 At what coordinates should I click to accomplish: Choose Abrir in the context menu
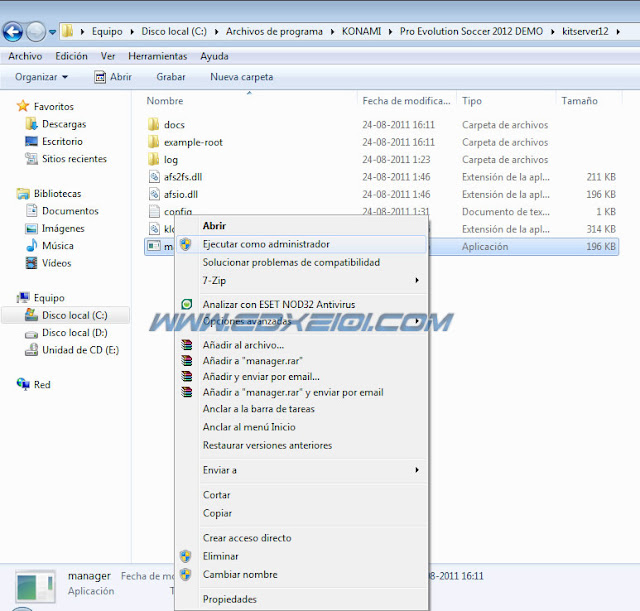(301, 226)
